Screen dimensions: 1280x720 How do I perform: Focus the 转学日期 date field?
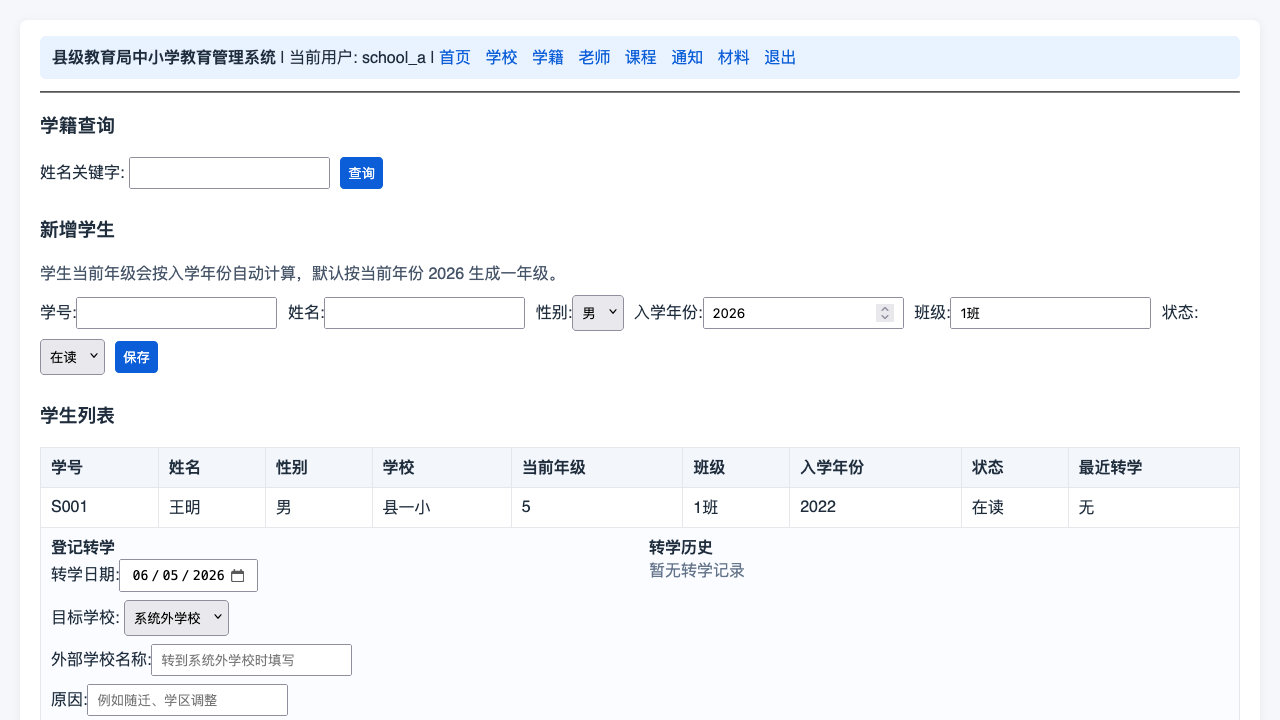(x=188, y=575)
